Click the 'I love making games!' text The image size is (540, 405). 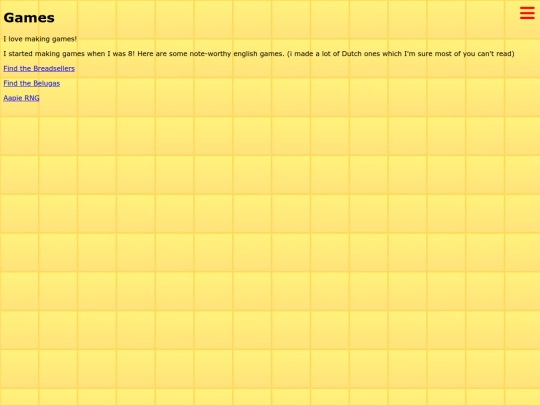40,39
